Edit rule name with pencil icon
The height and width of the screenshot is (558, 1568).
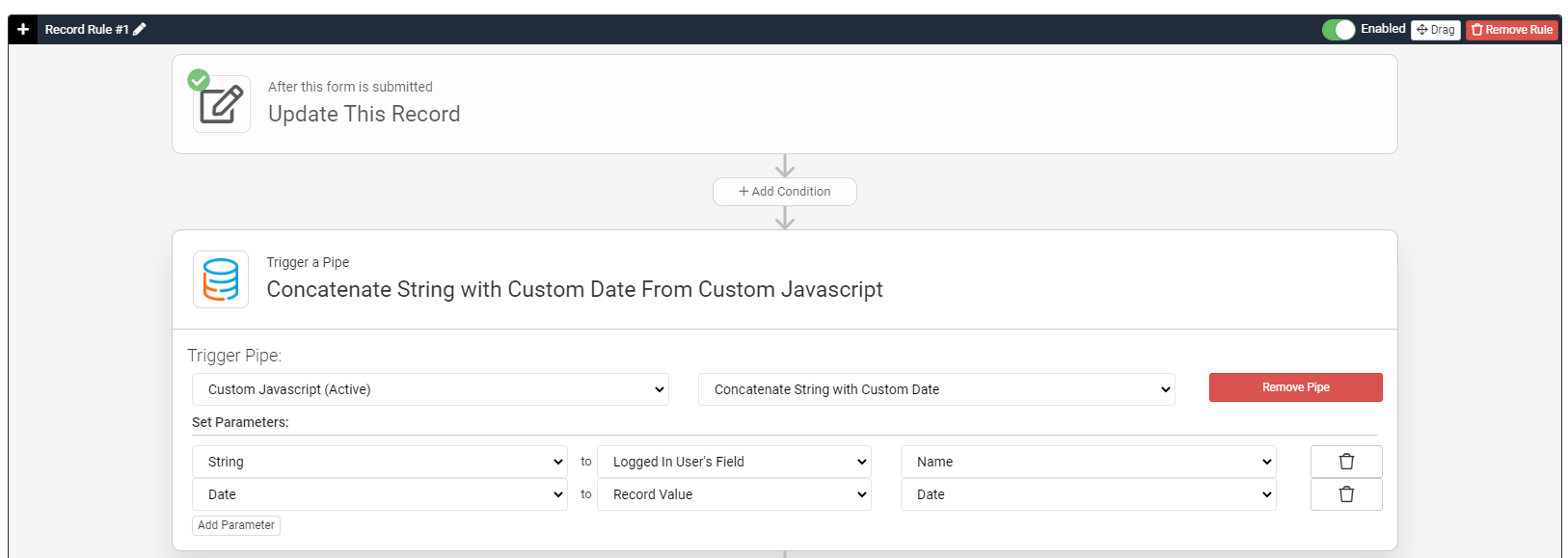(140, 29)
